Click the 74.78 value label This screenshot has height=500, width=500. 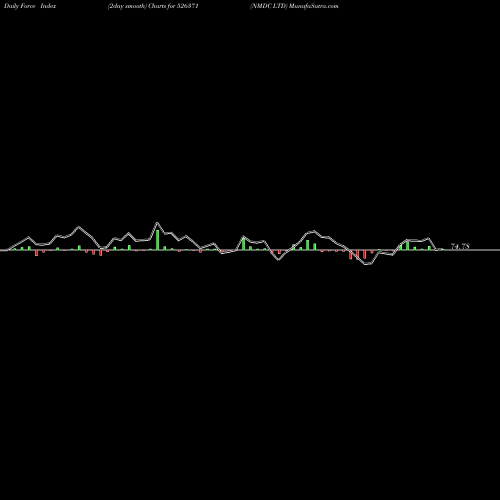[x=460, y=246]
